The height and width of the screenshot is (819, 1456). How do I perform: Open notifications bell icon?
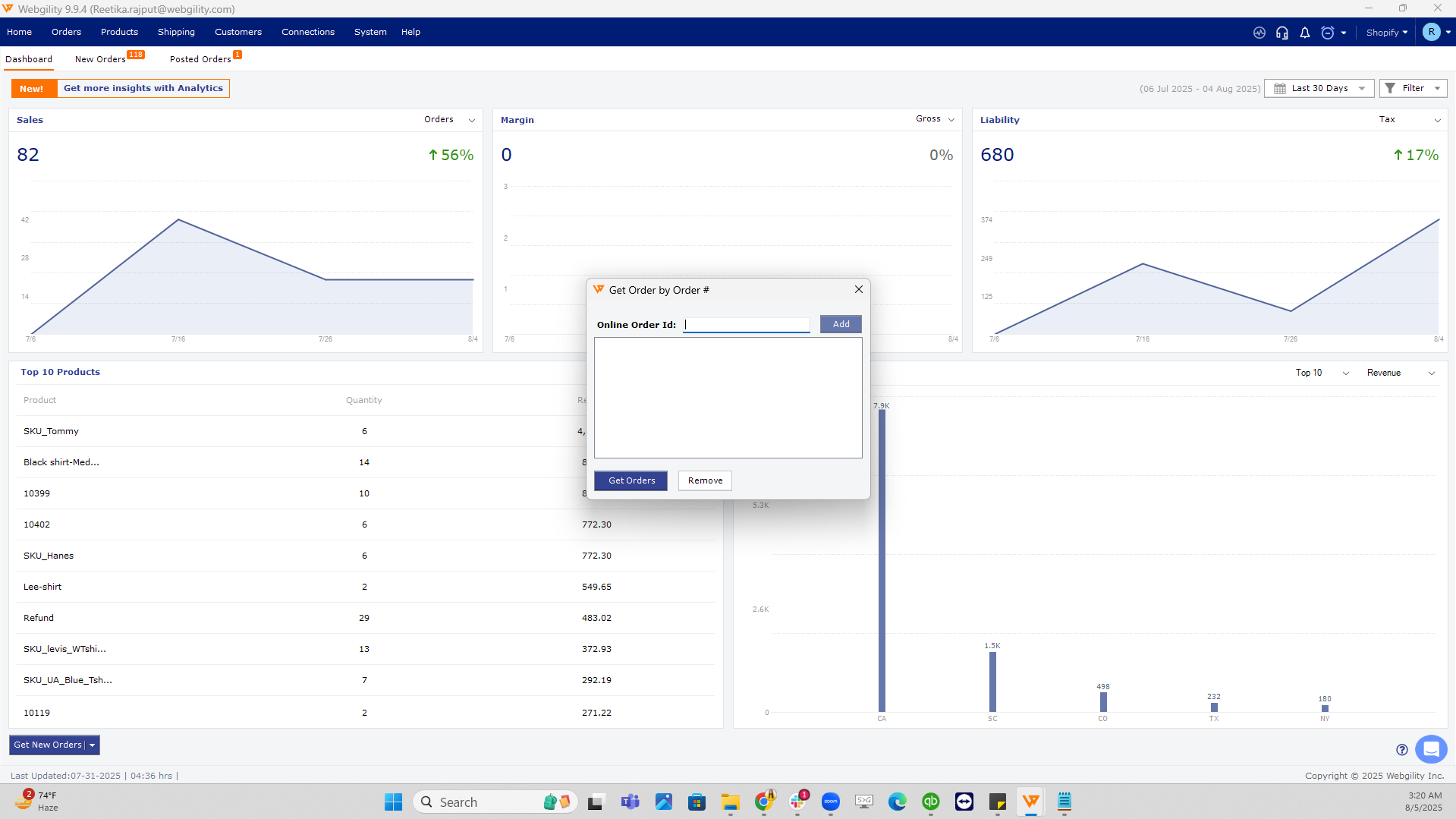(x=1305, y=33)
